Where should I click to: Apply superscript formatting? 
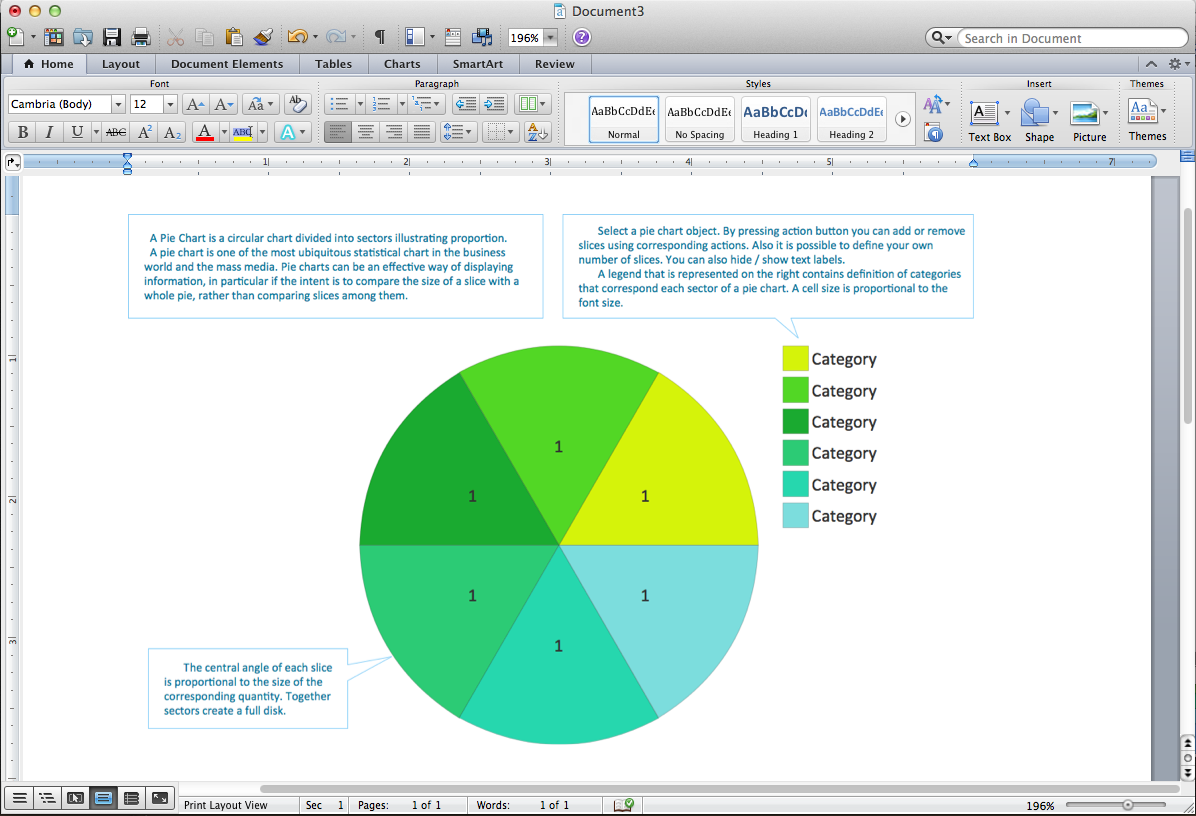144,131
